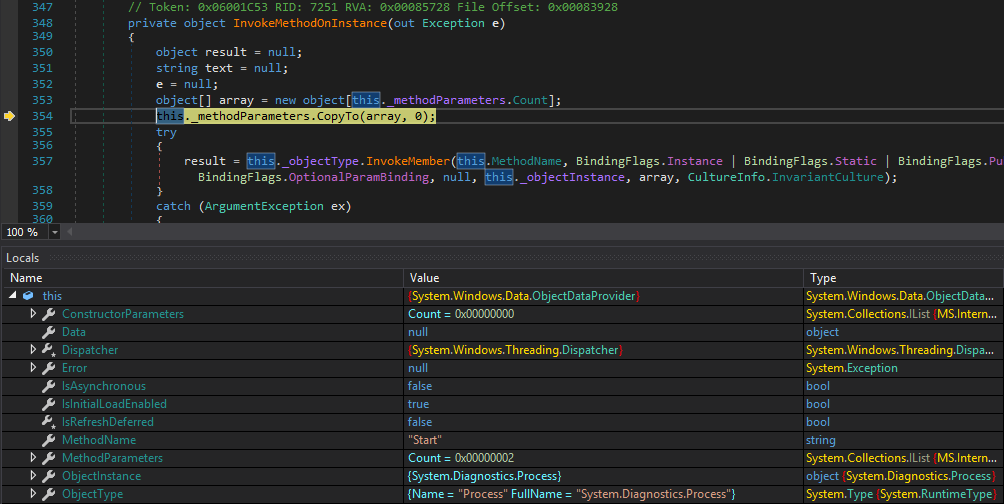
Task: Open the 100 % zoom dropdown
Action: pyautogui.click(x=54, y=232)
